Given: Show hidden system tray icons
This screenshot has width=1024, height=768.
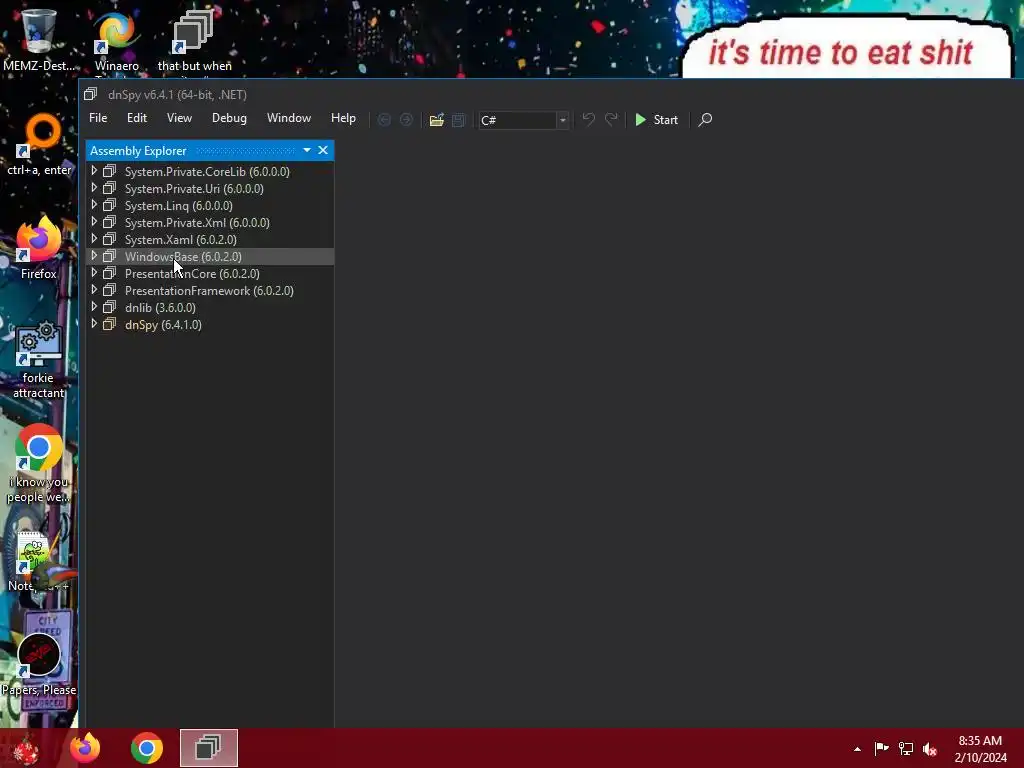Looking at the screenshot, I should tap(857, 749).
